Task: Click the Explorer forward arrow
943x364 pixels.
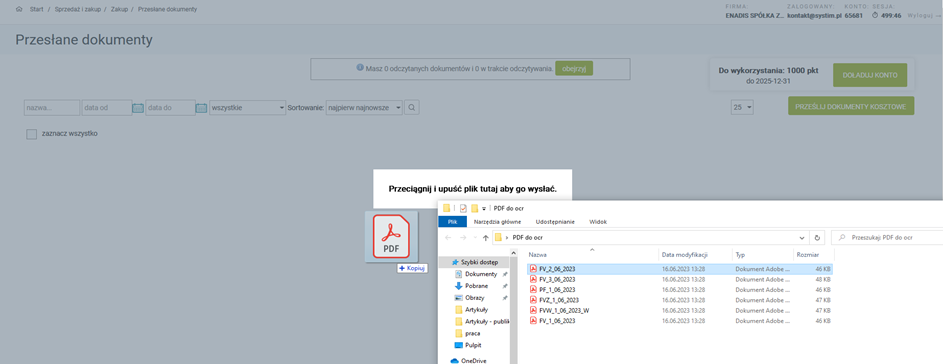Action: 462,238
